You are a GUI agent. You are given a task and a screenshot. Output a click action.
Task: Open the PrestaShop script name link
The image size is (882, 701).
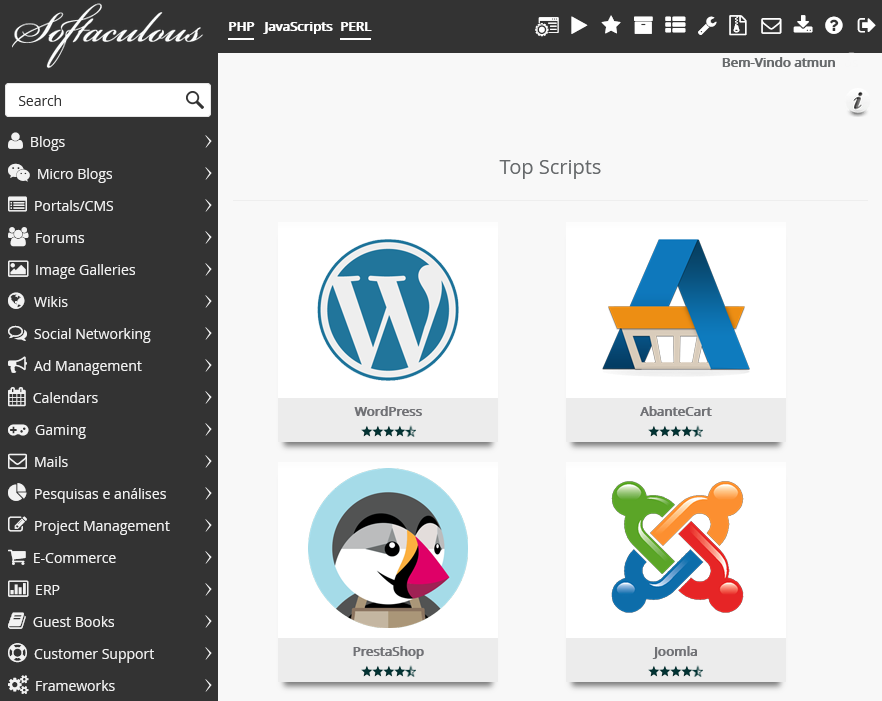388,651
